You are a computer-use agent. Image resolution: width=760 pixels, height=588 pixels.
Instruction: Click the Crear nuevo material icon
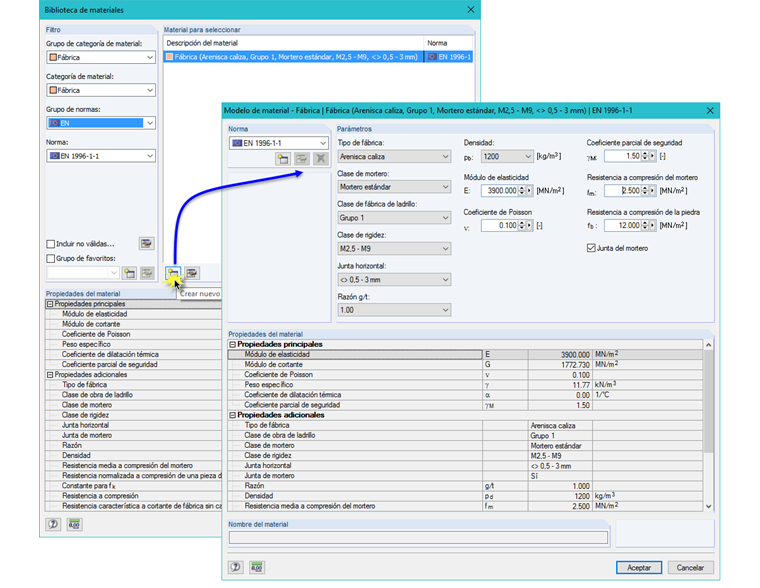pyautogui.click(x=173, y=273)
